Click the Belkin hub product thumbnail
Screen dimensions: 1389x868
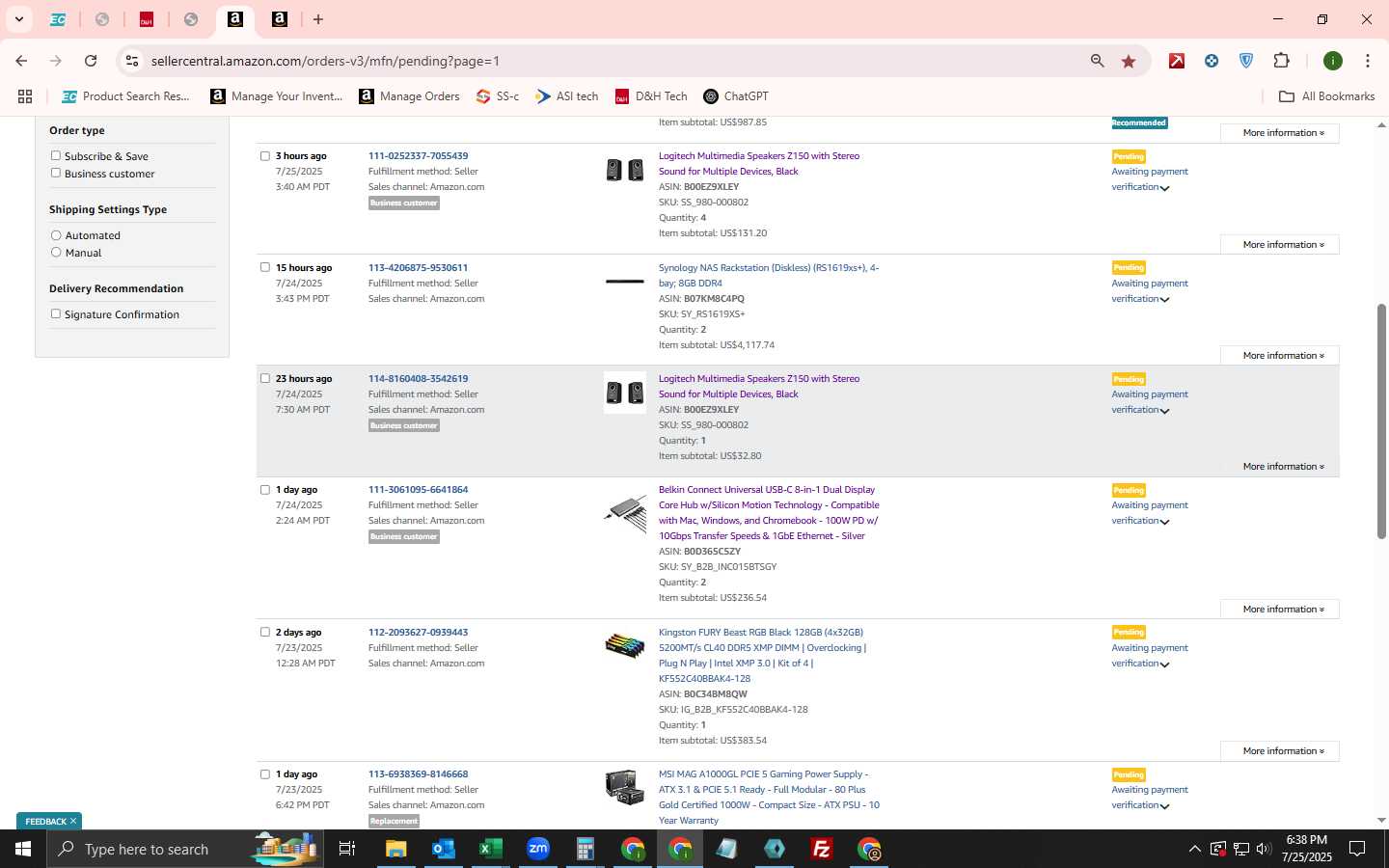click(625, 512)
